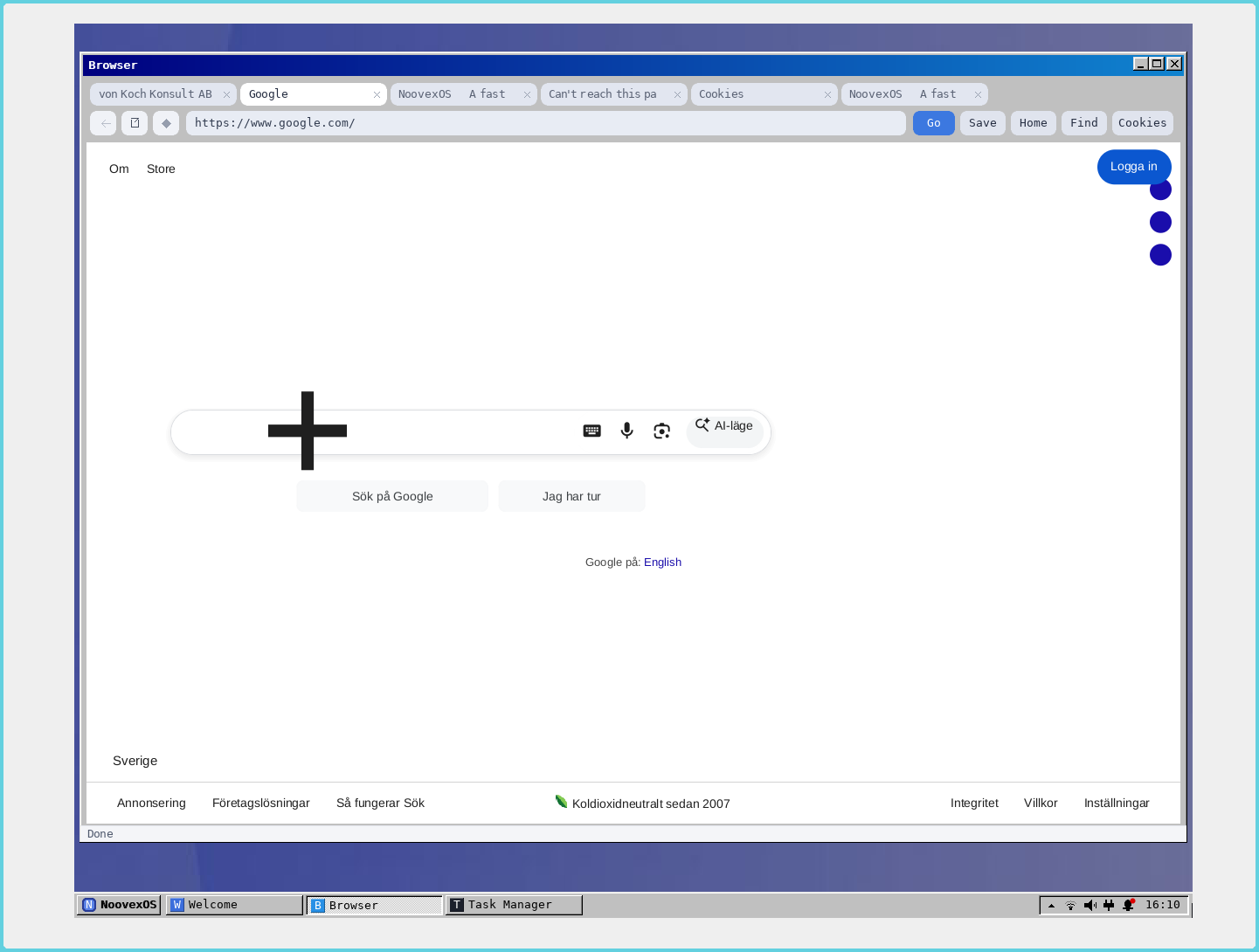Close the Cookies tab with its x
Viewport: 1259px width, 952px height.
point(827,94)
